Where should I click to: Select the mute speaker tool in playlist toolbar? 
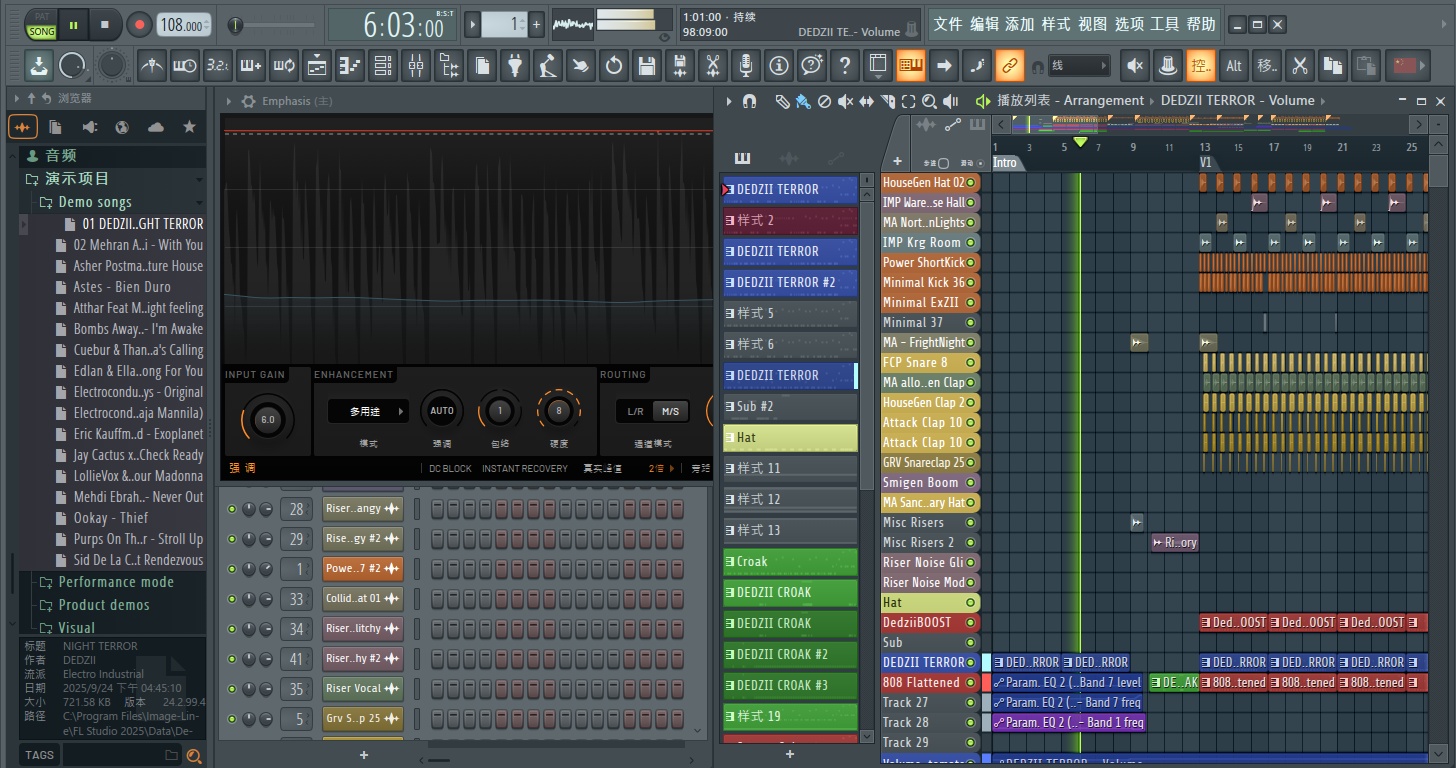(x=845, y=101)
